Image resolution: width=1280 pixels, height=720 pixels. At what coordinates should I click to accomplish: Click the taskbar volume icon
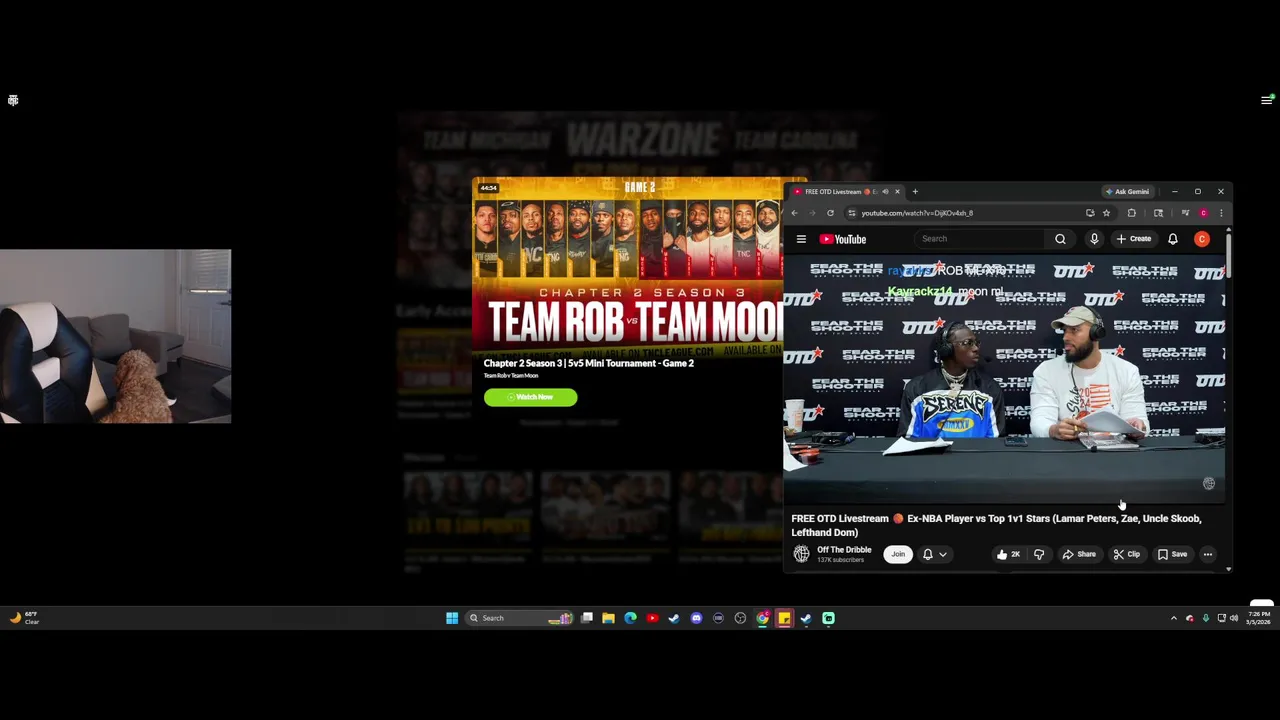tap(1234, 618)
